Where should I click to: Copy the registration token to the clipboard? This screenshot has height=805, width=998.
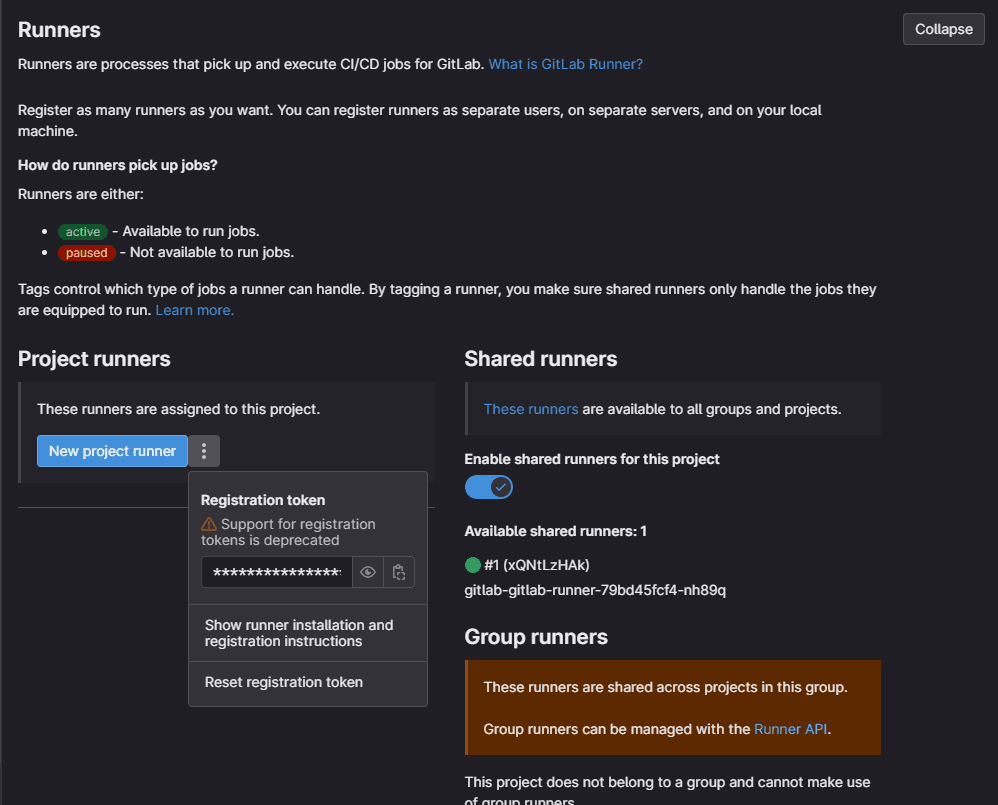click(x=398, y=572)
